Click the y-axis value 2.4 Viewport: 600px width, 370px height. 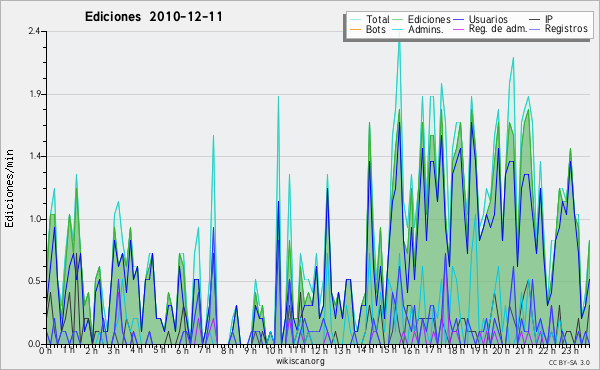pos(34,31)
